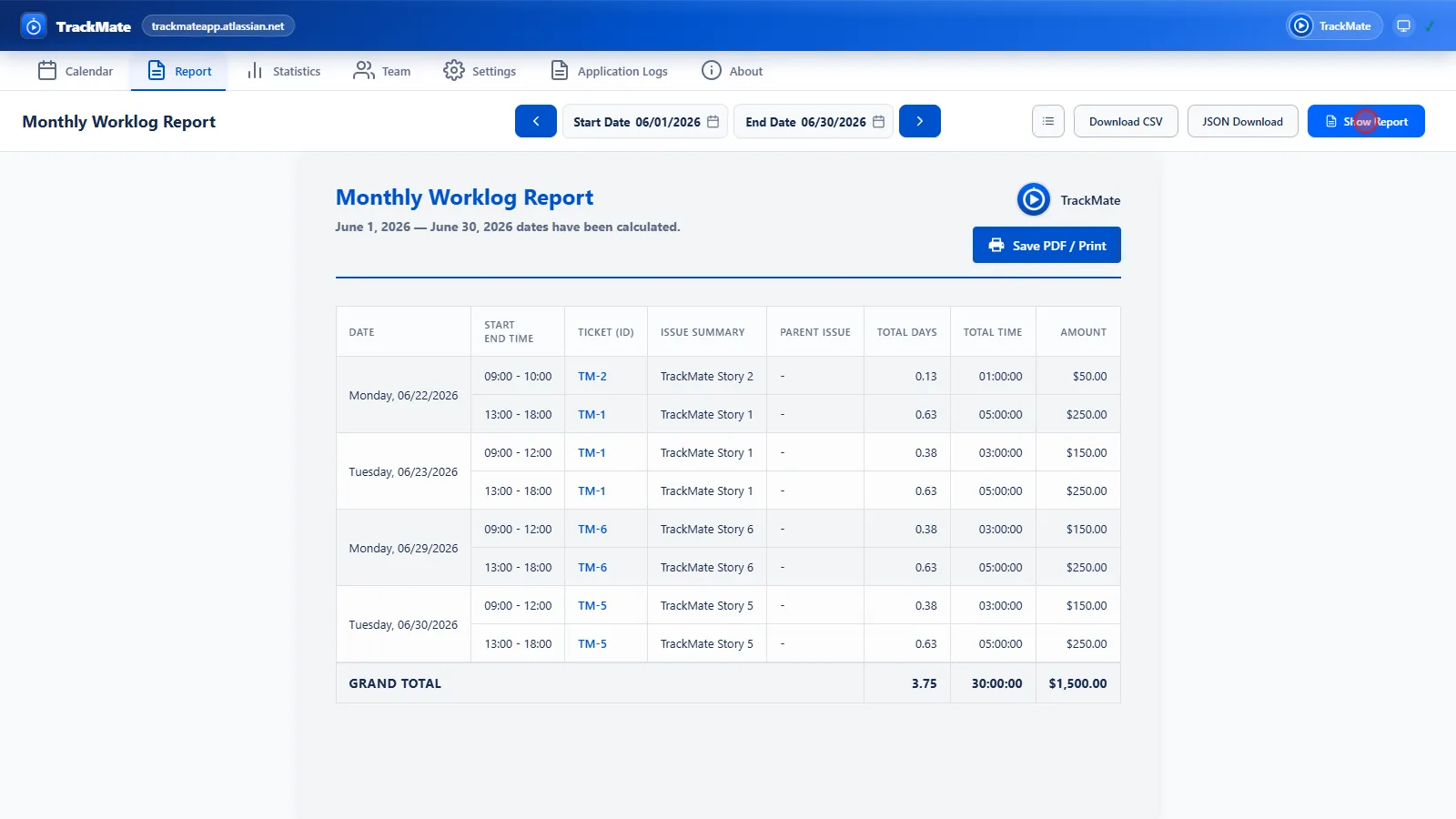Open the Team tab
The width and height of the screenshot is (1456, 819).
(x=381, y=71)
